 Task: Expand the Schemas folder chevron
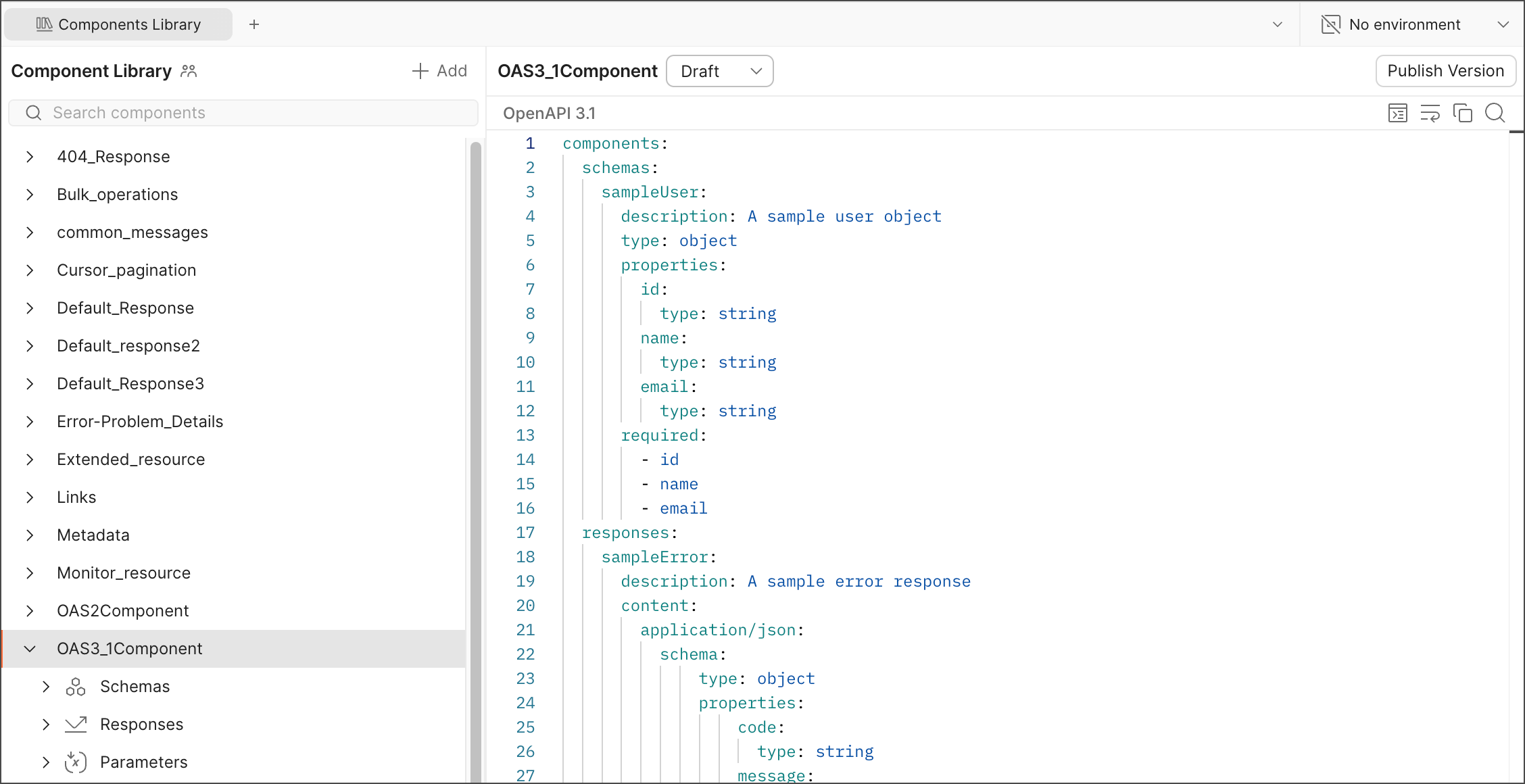46,687
